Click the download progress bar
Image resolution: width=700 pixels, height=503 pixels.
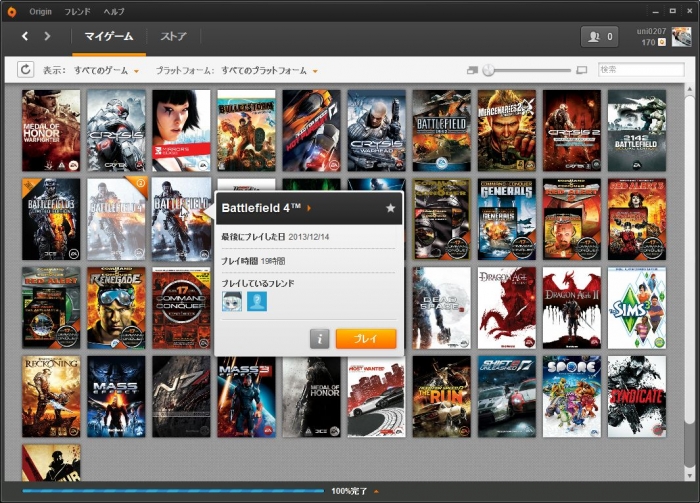173,491
